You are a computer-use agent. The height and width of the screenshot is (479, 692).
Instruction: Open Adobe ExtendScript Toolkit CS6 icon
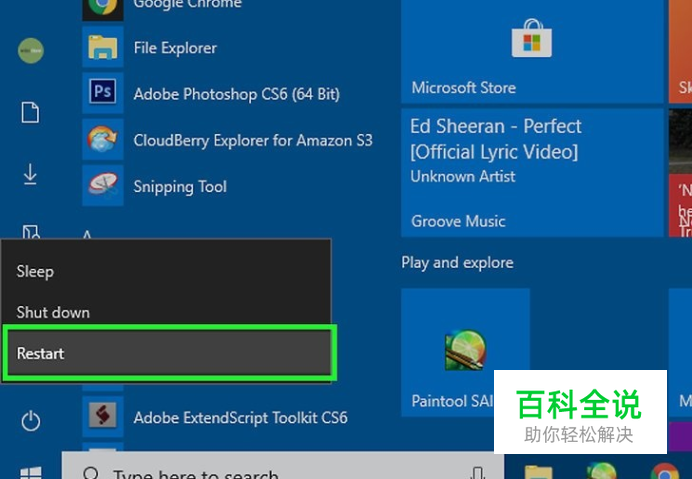[102, 416]
